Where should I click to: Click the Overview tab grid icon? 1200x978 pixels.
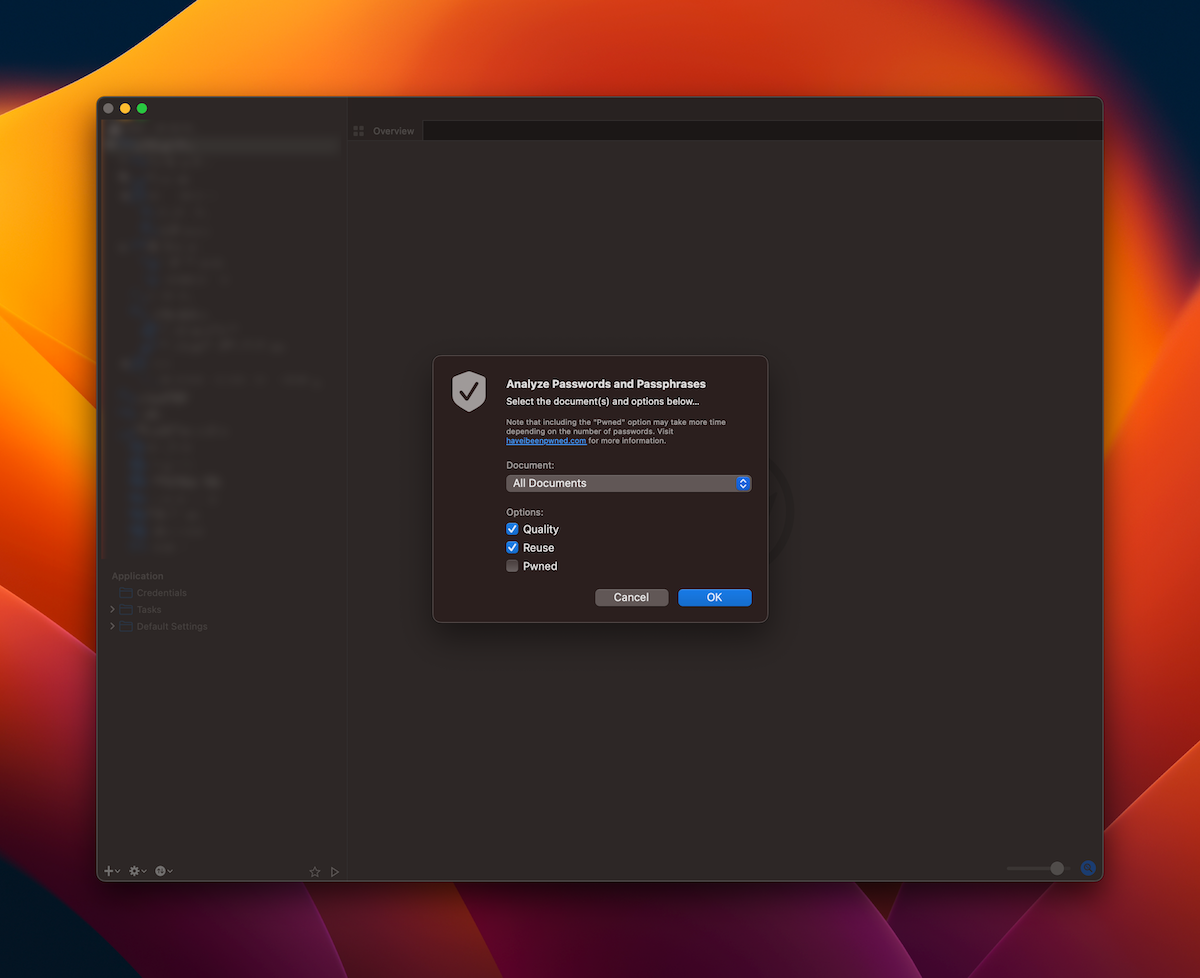(359, 131)
